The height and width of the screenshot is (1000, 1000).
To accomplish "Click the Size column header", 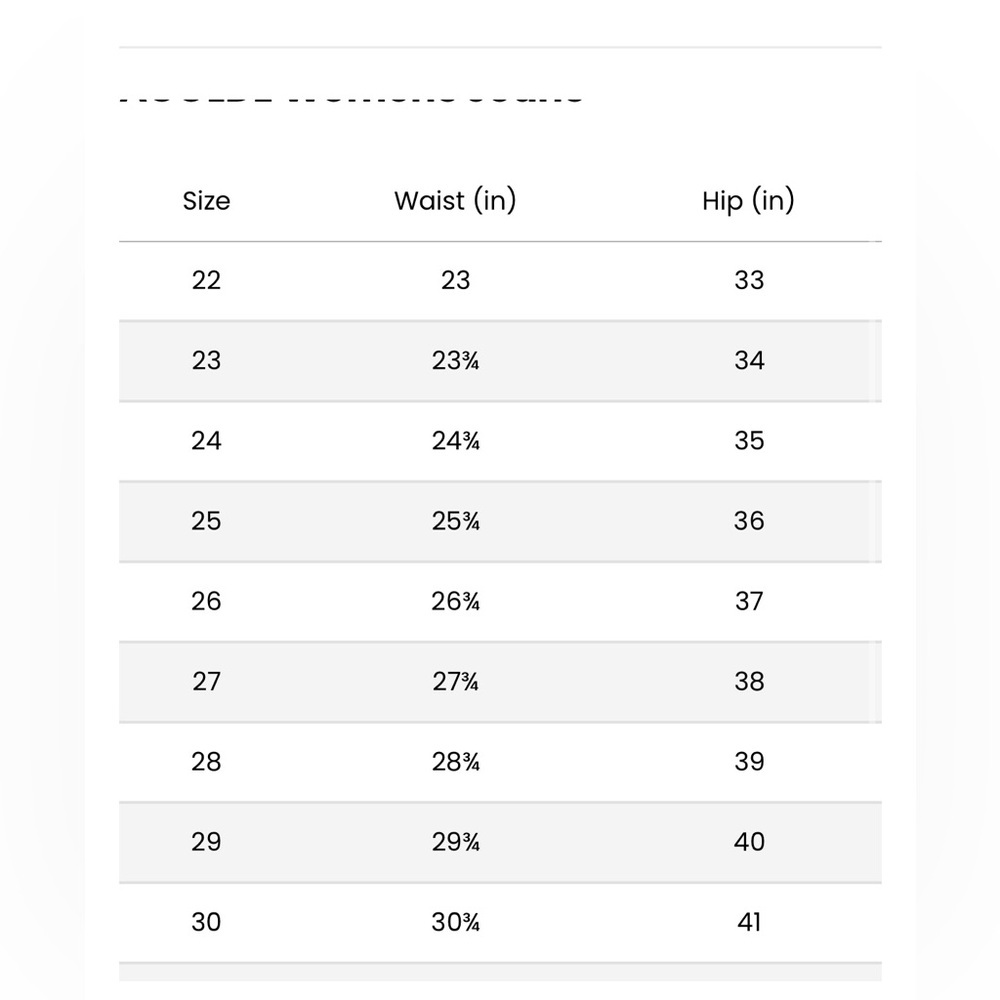I will (x=206, y=201).
